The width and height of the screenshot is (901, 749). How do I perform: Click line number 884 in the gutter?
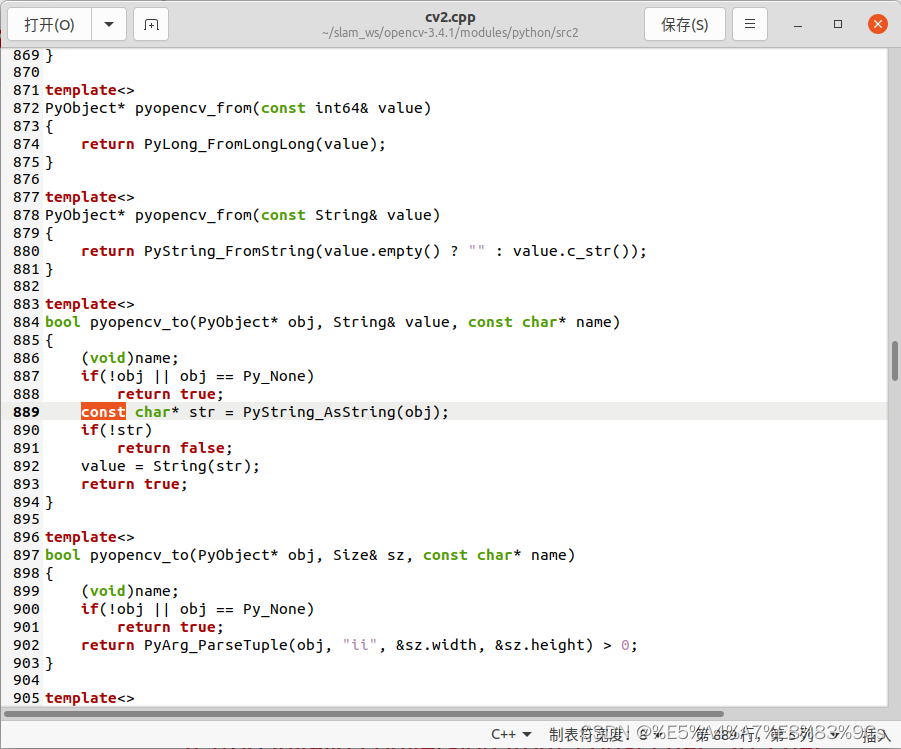click(x=25, y=321)
